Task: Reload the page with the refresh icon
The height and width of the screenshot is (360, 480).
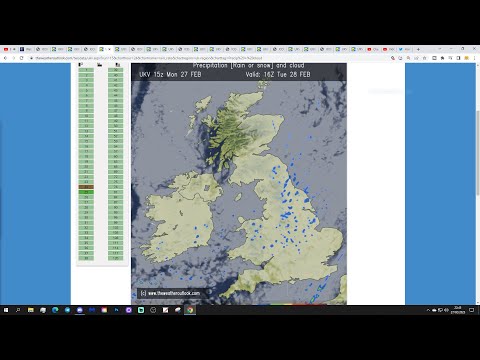Action: coord(22,58)
